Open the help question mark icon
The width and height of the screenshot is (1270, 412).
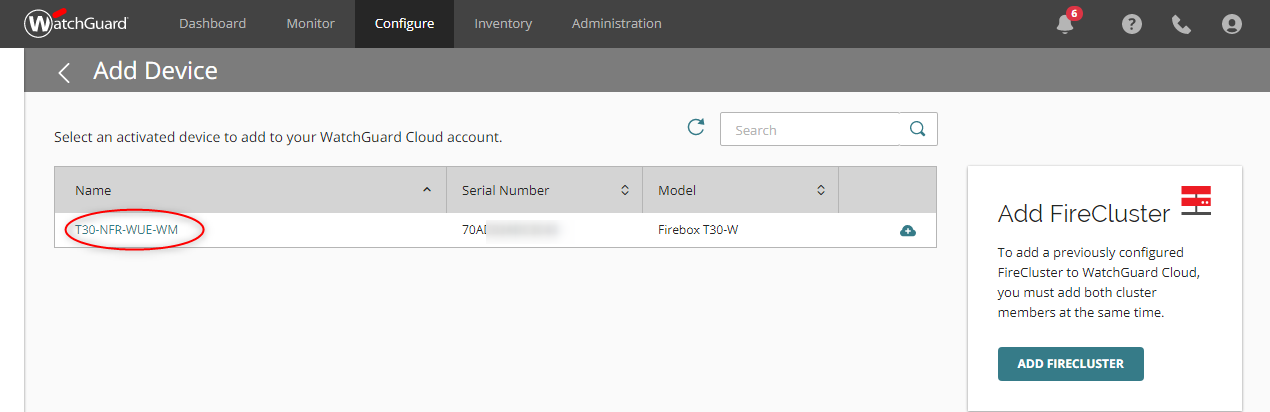[1131, 24]
